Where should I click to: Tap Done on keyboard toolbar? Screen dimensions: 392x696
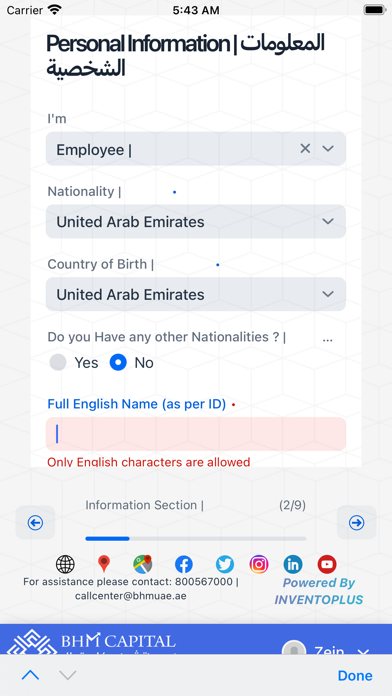(355, 676)
